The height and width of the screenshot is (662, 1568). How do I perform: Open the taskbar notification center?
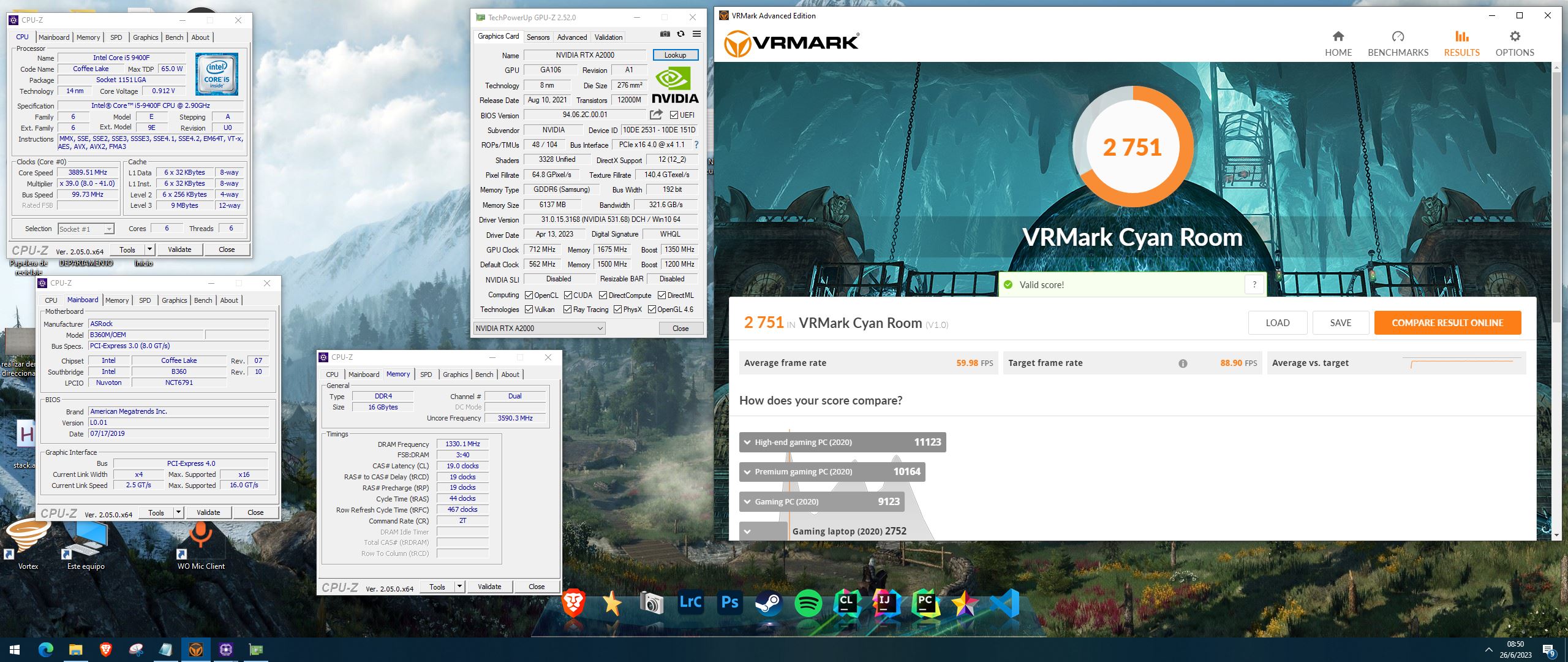click(x=1548, y=650)
